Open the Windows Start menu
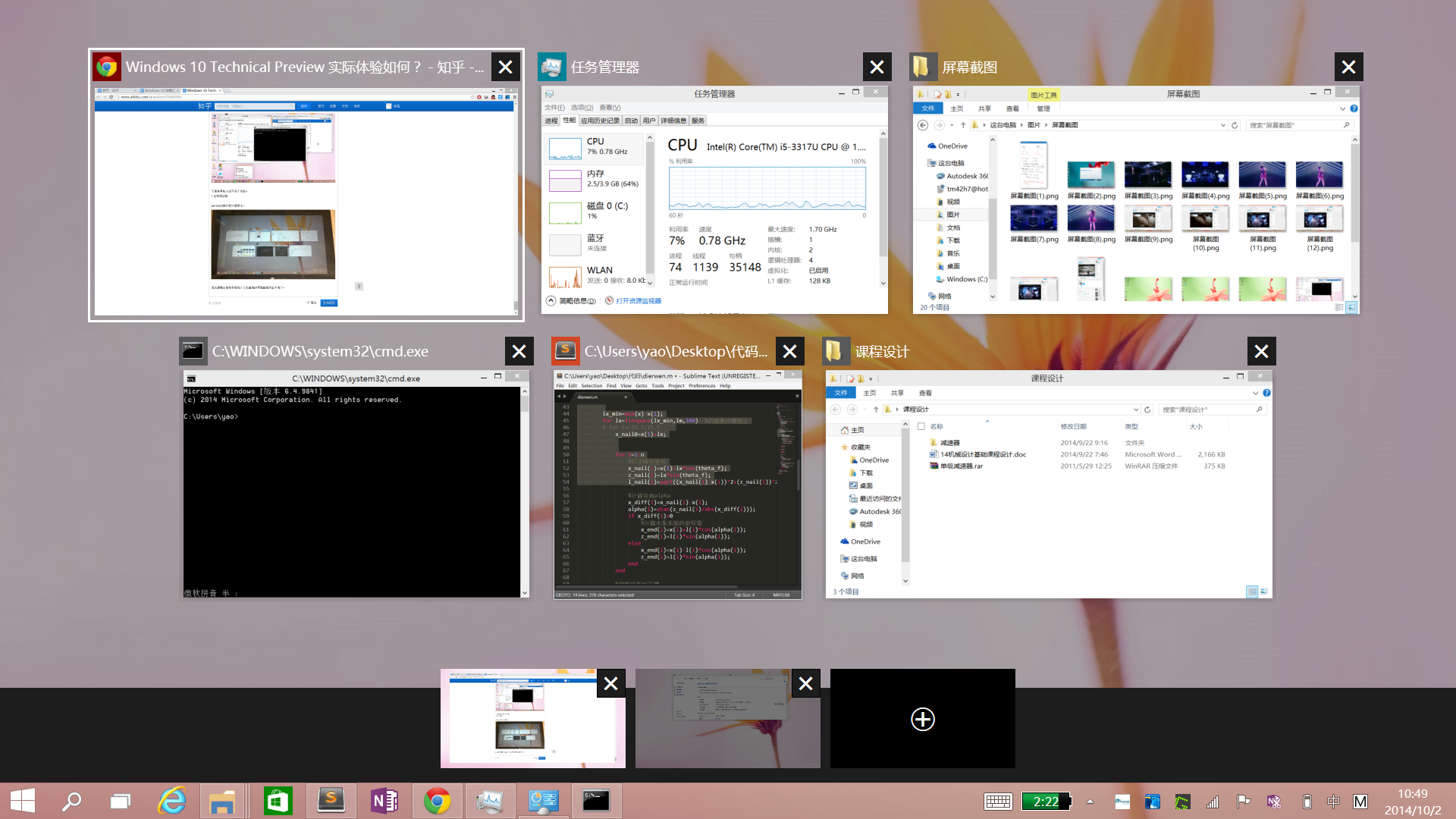This screenshot has width=1456, height=819. (x=23, y=801)
